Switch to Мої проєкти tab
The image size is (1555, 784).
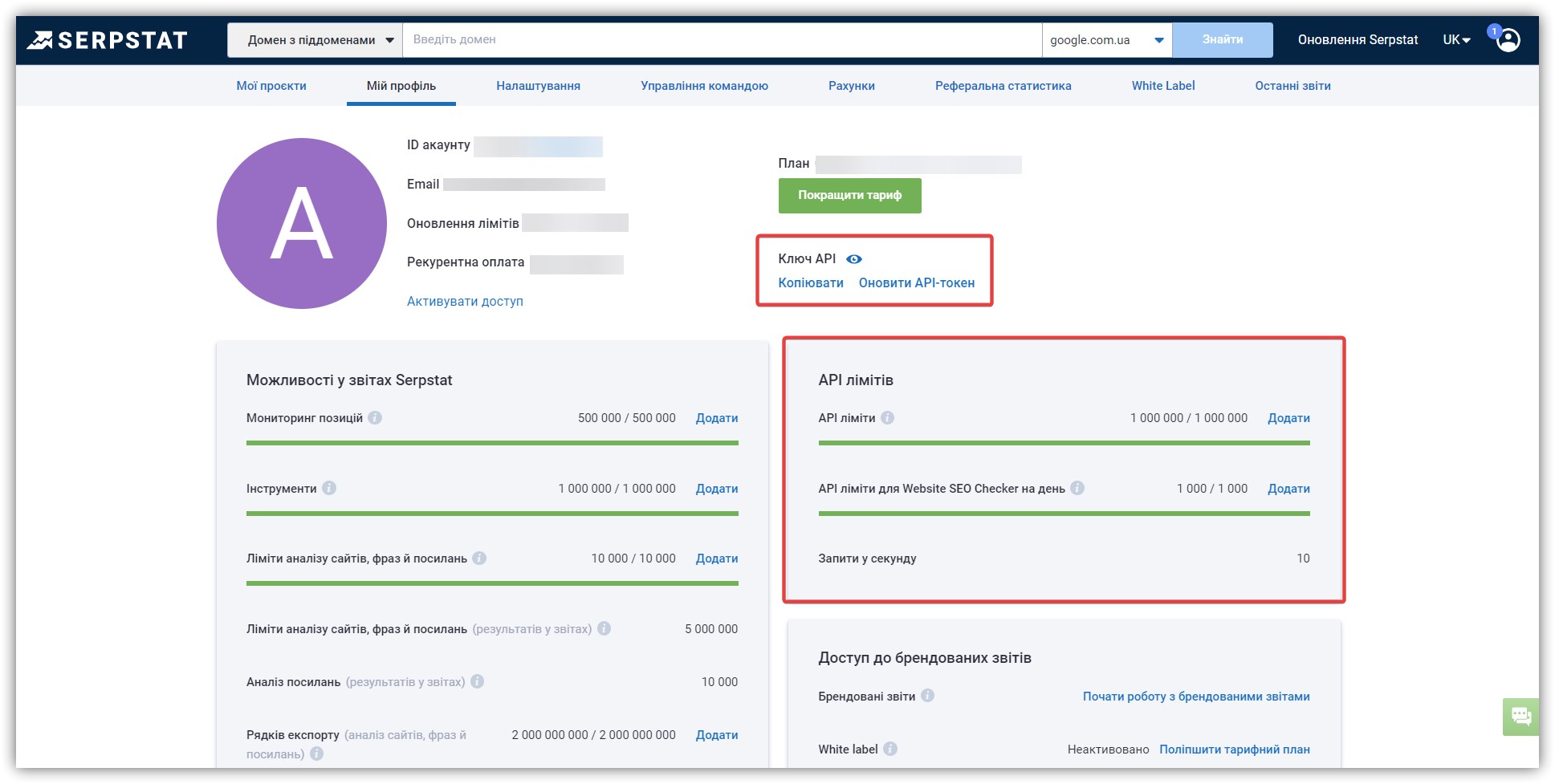pos(271,86)
